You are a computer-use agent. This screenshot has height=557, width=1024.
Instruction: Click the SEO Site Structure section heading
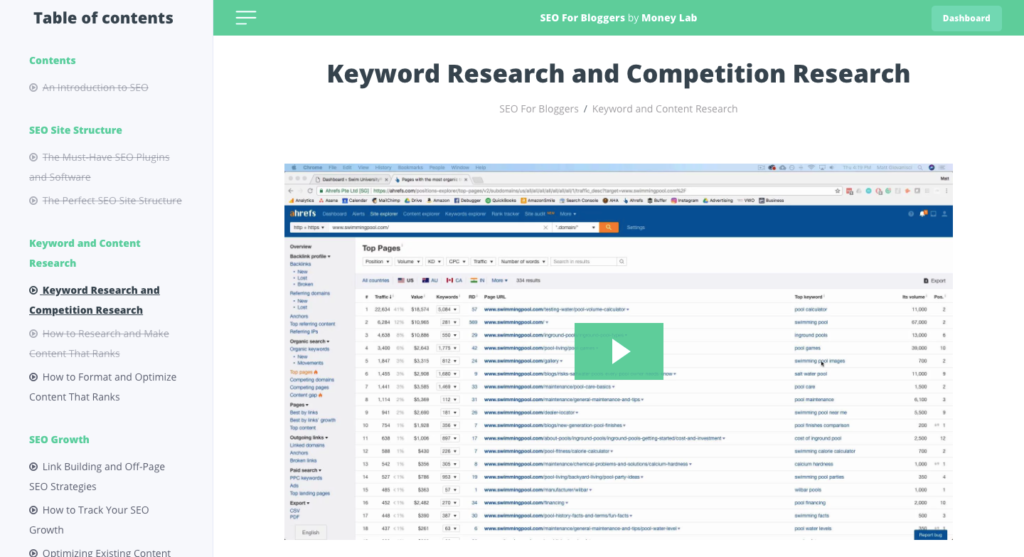click(x=75, y=130)
